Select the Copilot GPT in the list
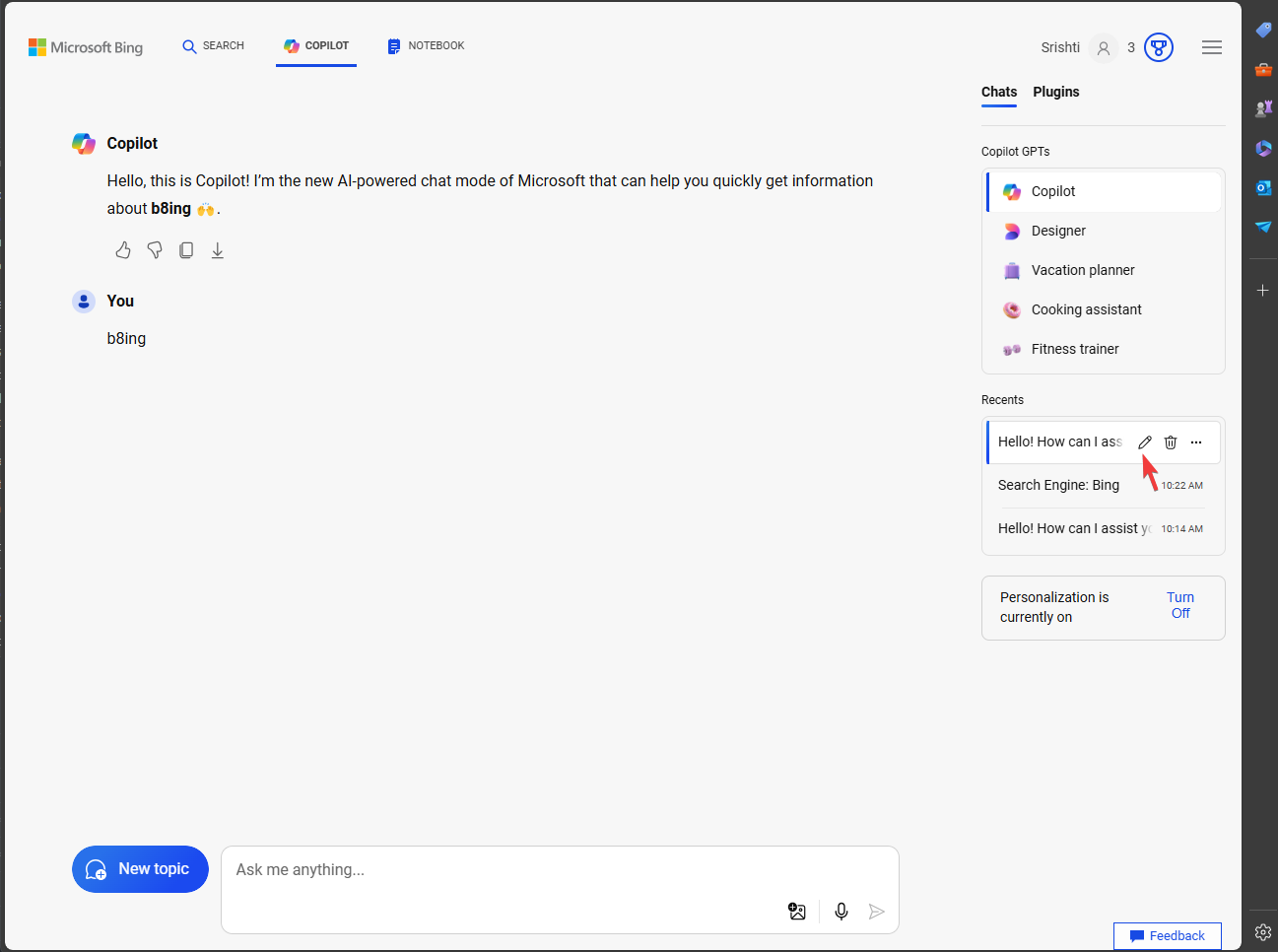 (x=1104, y=191)
